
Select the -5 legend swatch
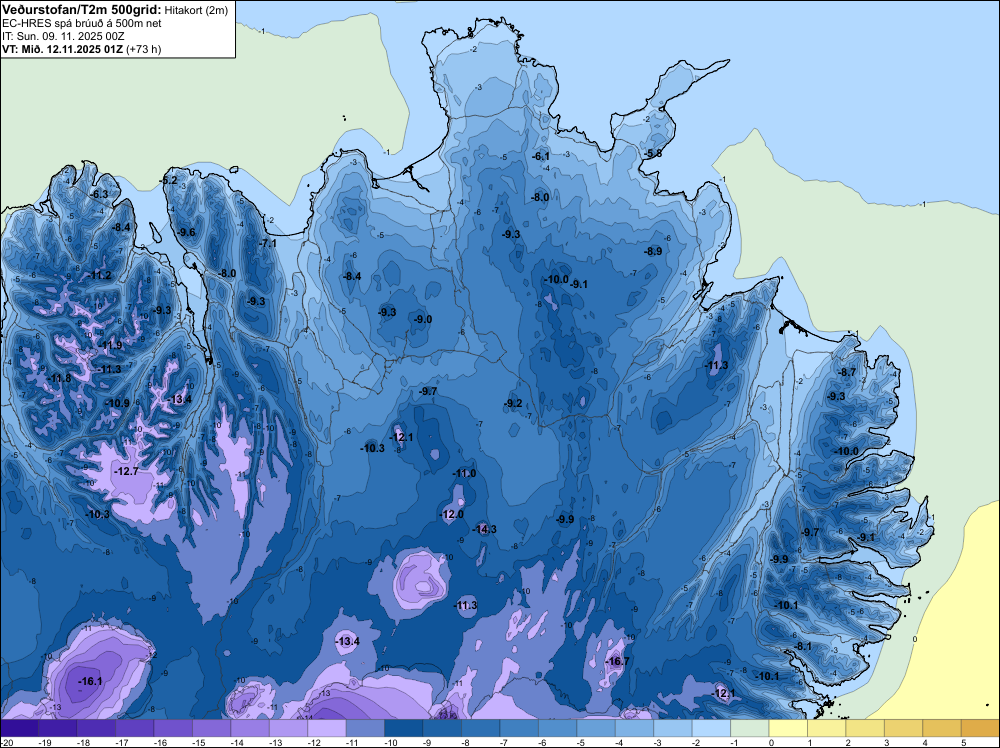(596, 728)
